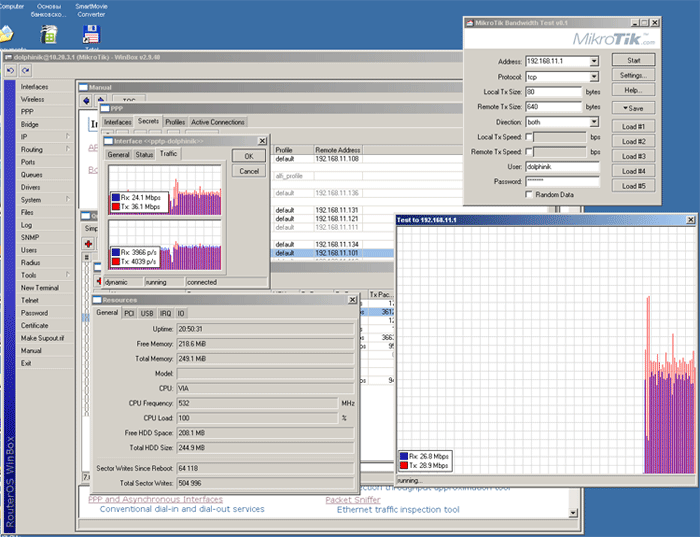Open the Protocol dropdown
This screenshot has width=700, height=537.
pos(594,77)
